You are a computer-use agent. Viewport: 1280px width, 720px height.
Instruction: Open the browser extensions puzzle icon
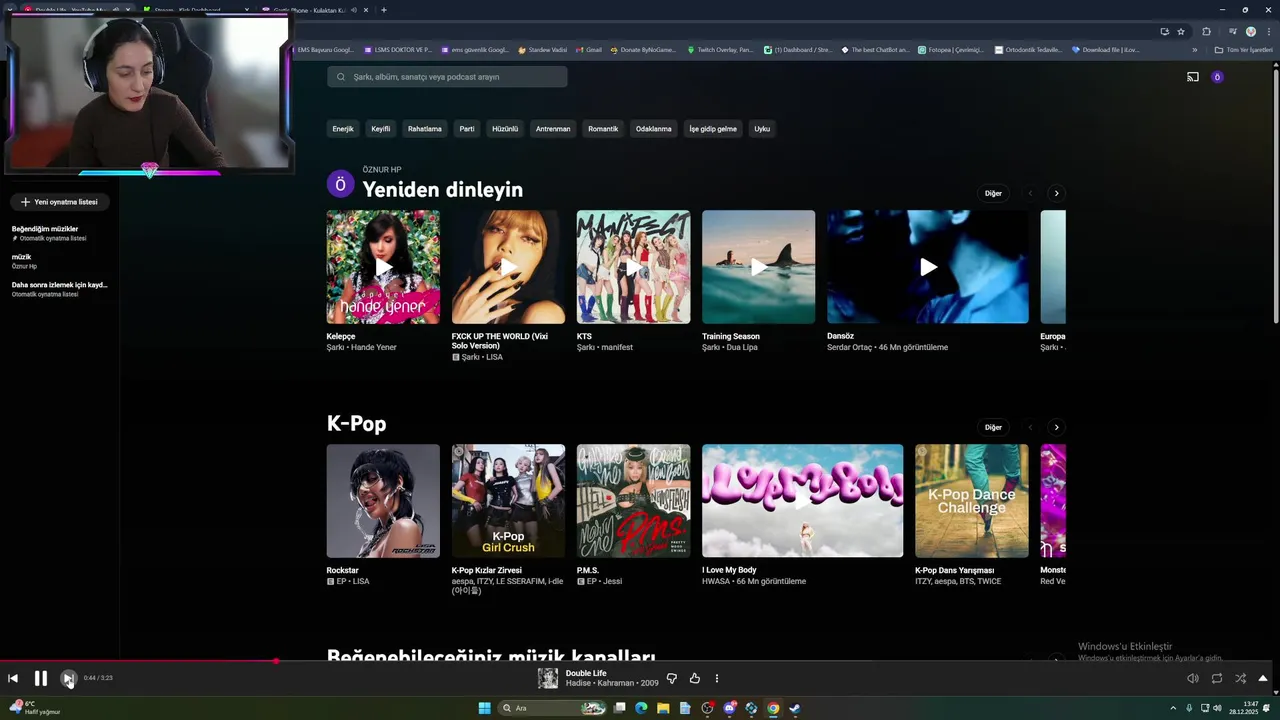(x=1206, y=31)
